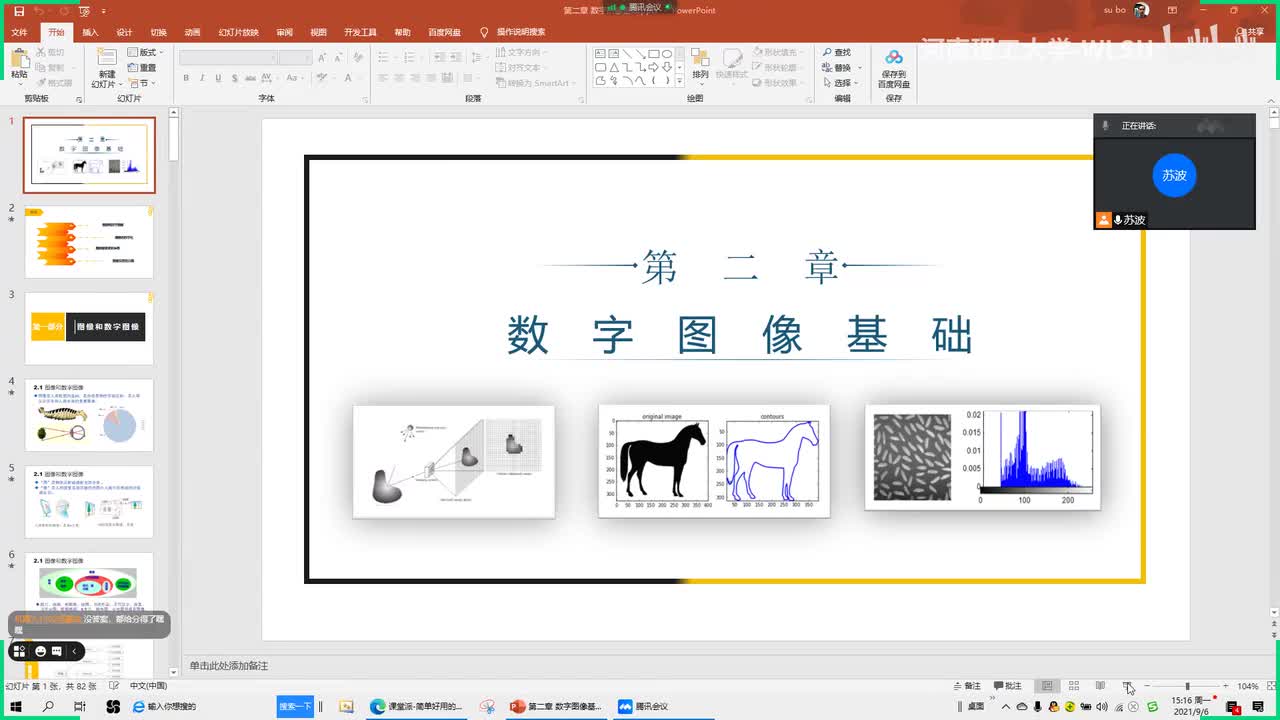
Task: Open Tencent Meeting (腾讯会议) taskbar item
Action: pos(644,706)
